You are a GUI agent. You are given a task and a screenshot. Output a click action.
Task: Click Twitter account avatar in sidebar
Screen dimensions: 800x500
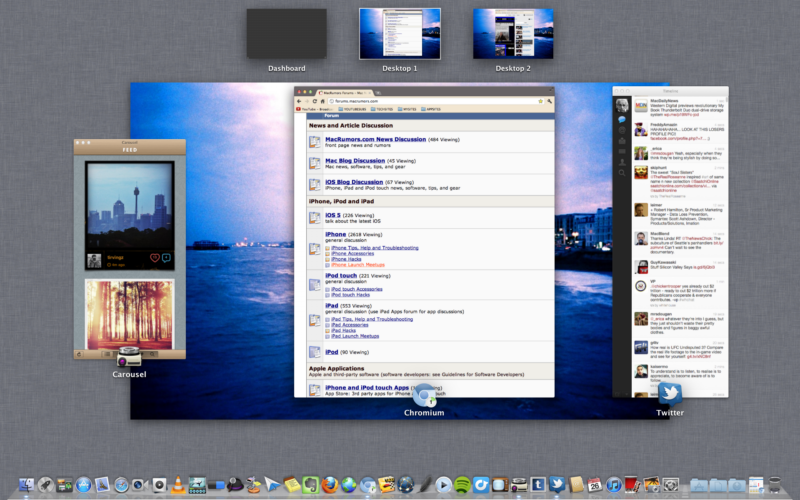pos(622,105)
